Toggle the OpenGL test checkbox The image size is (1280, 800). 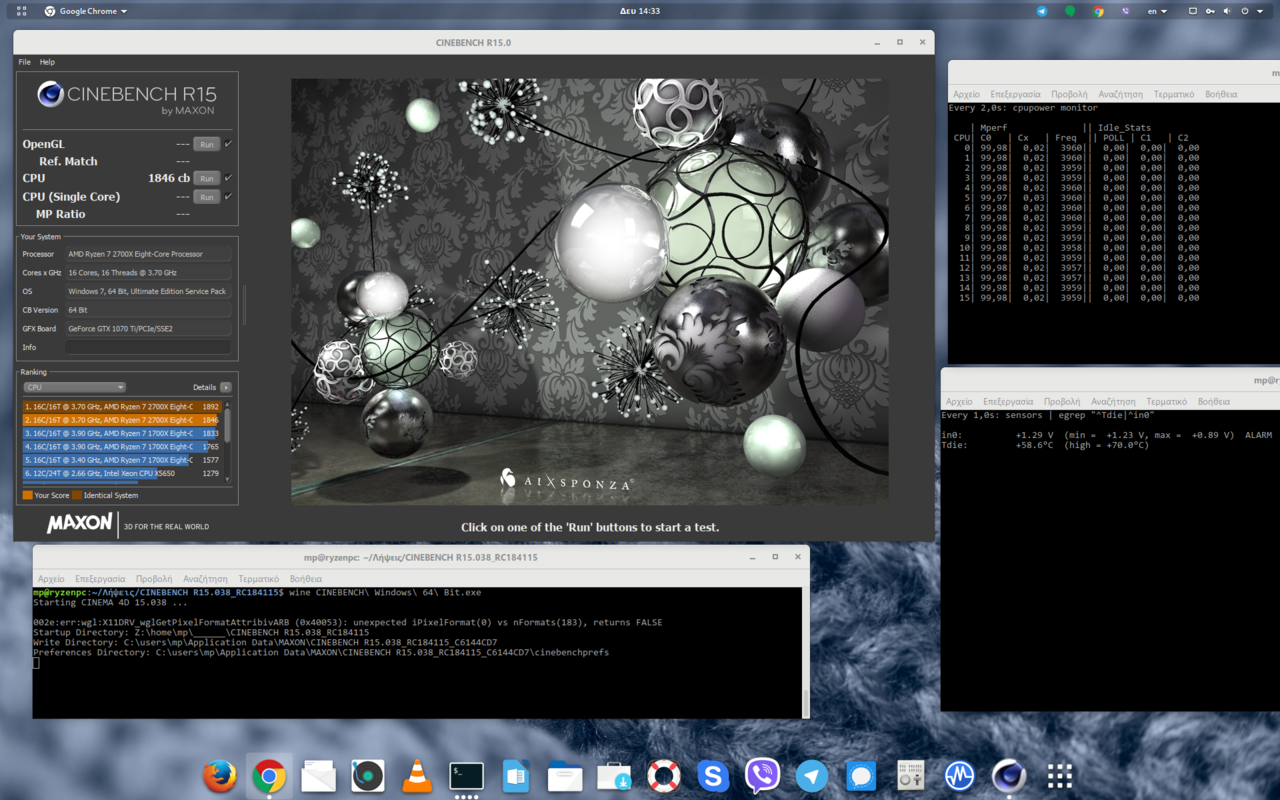point(229,144)
